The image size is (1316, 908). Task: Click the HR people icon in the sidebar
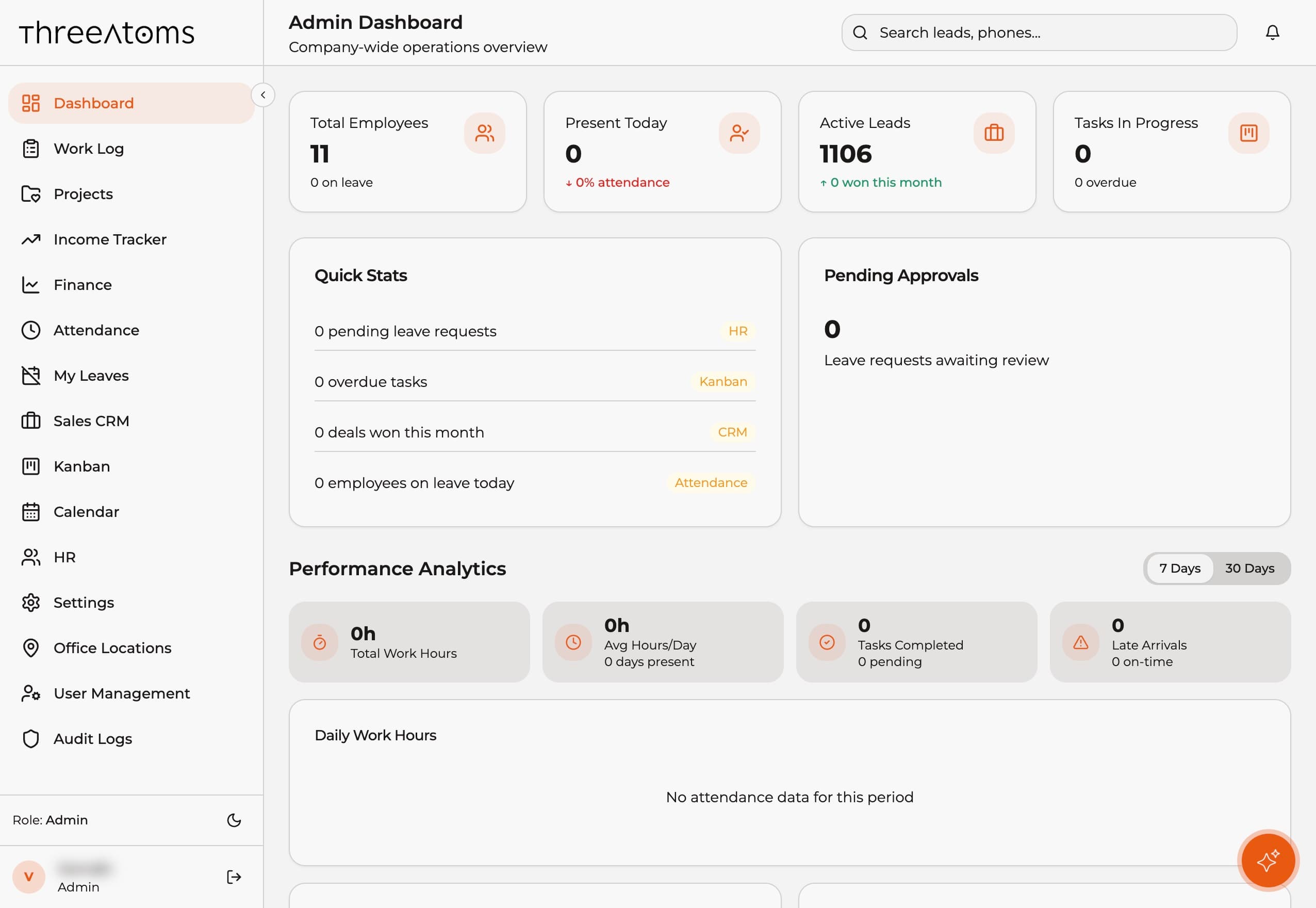point(31,557)
